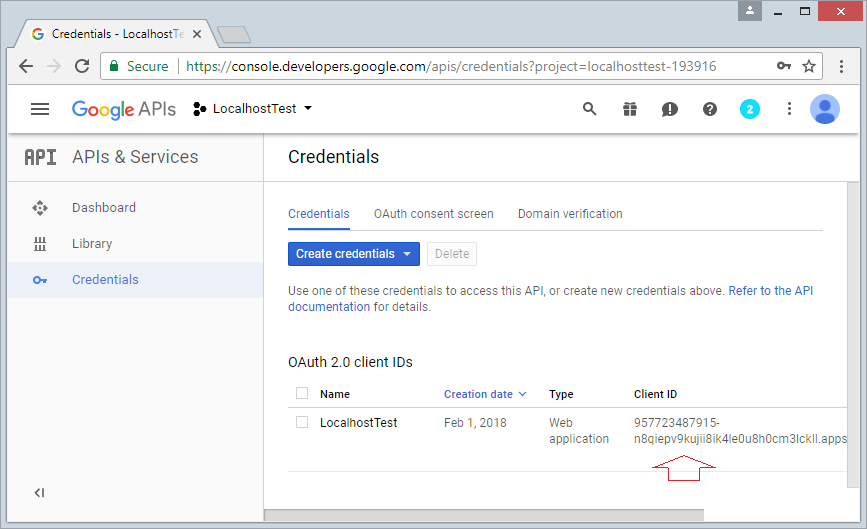Tick the LocalhostTest row checkbox

302,422
